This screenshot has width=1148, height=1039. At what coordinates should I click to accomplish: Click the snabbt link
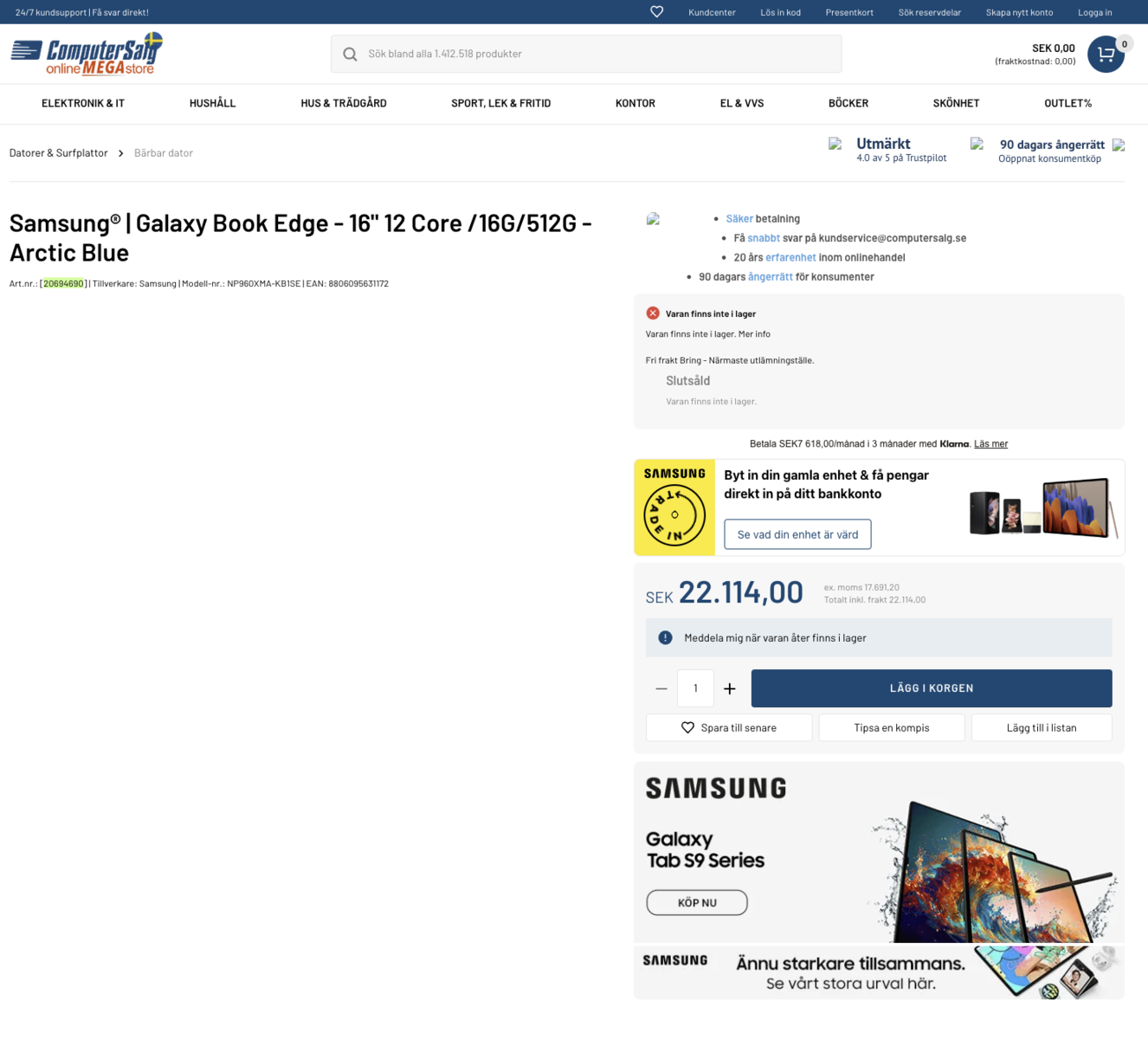click(x=764, y=238)
